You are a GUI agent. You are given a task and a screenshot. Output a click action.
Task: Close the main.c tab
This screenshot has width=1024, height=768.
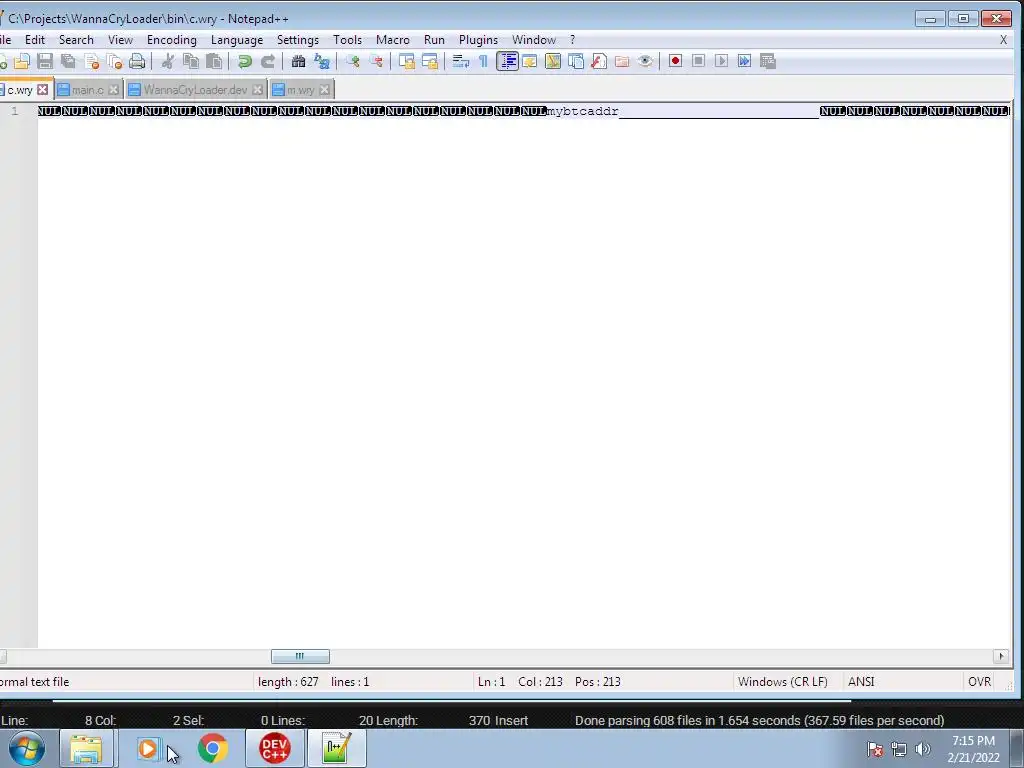(113, 89)
